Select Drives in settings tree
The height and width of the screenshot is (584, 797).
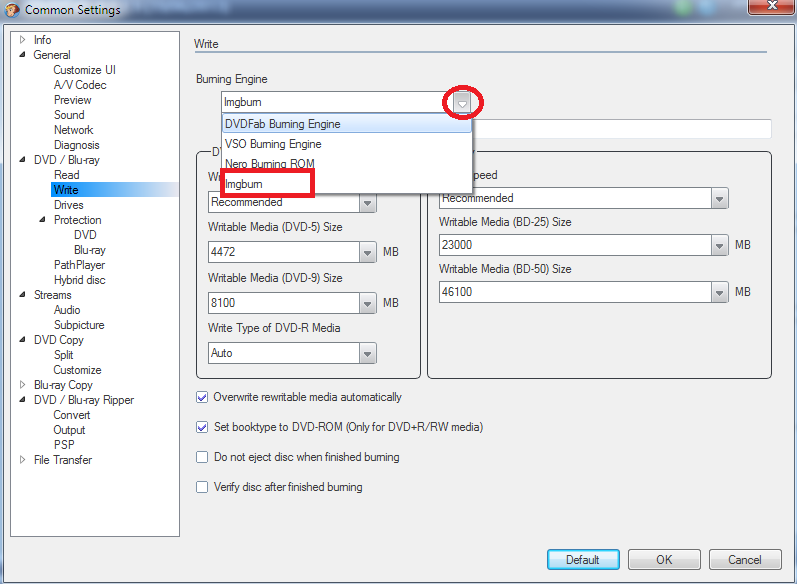tap(69, 205)
